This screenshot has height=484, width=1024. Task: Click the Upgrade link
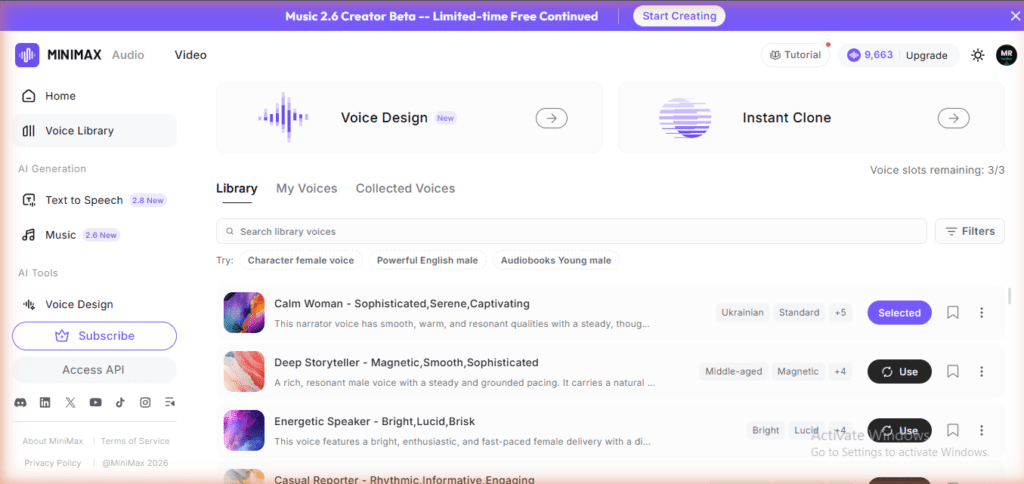click(926, 56)
